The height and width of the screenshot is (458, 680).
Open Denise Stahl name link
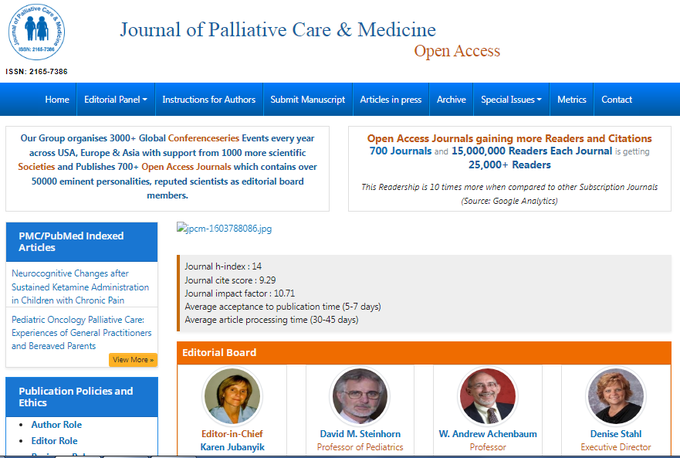pyautogui.click(x=616, y=434)
